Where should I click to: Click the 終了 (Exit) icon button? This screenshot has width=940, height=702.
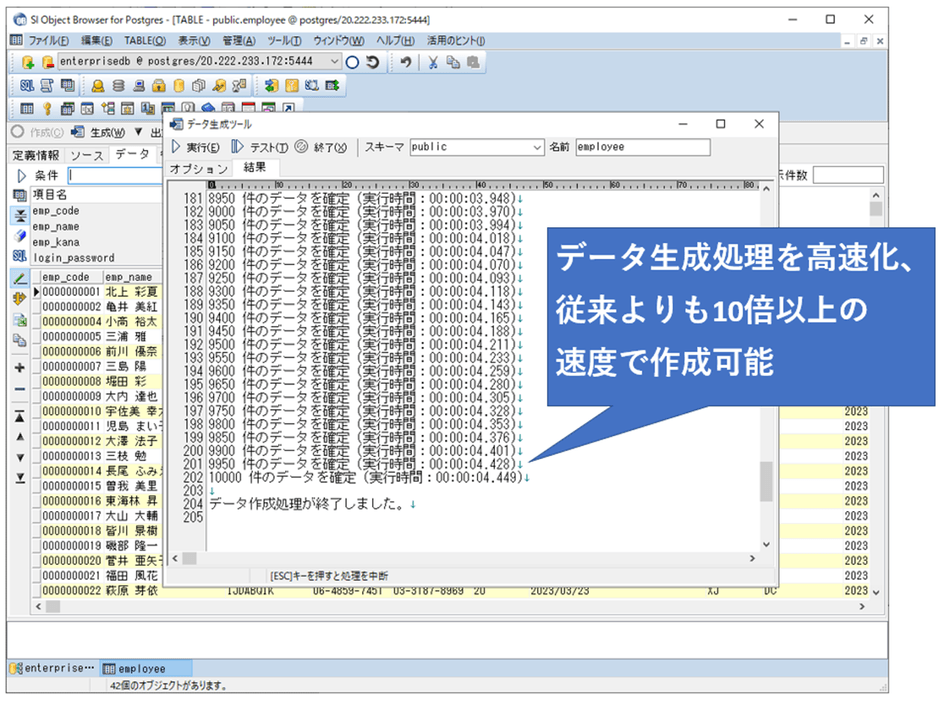322,147
